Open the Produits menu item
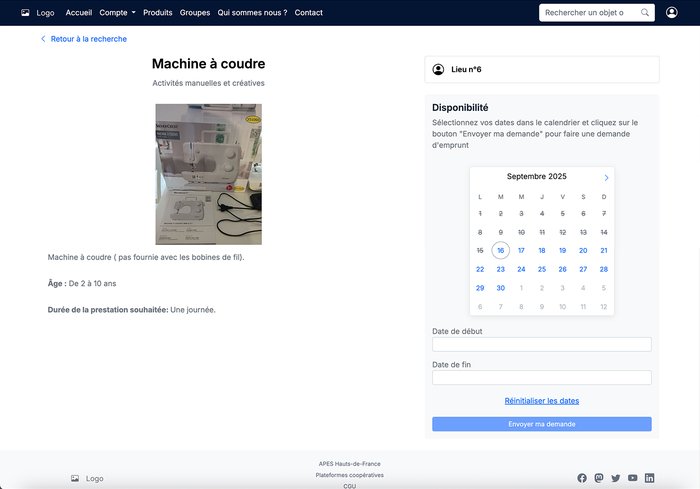Viewport: 700px width, 489px height. [158, 13]
